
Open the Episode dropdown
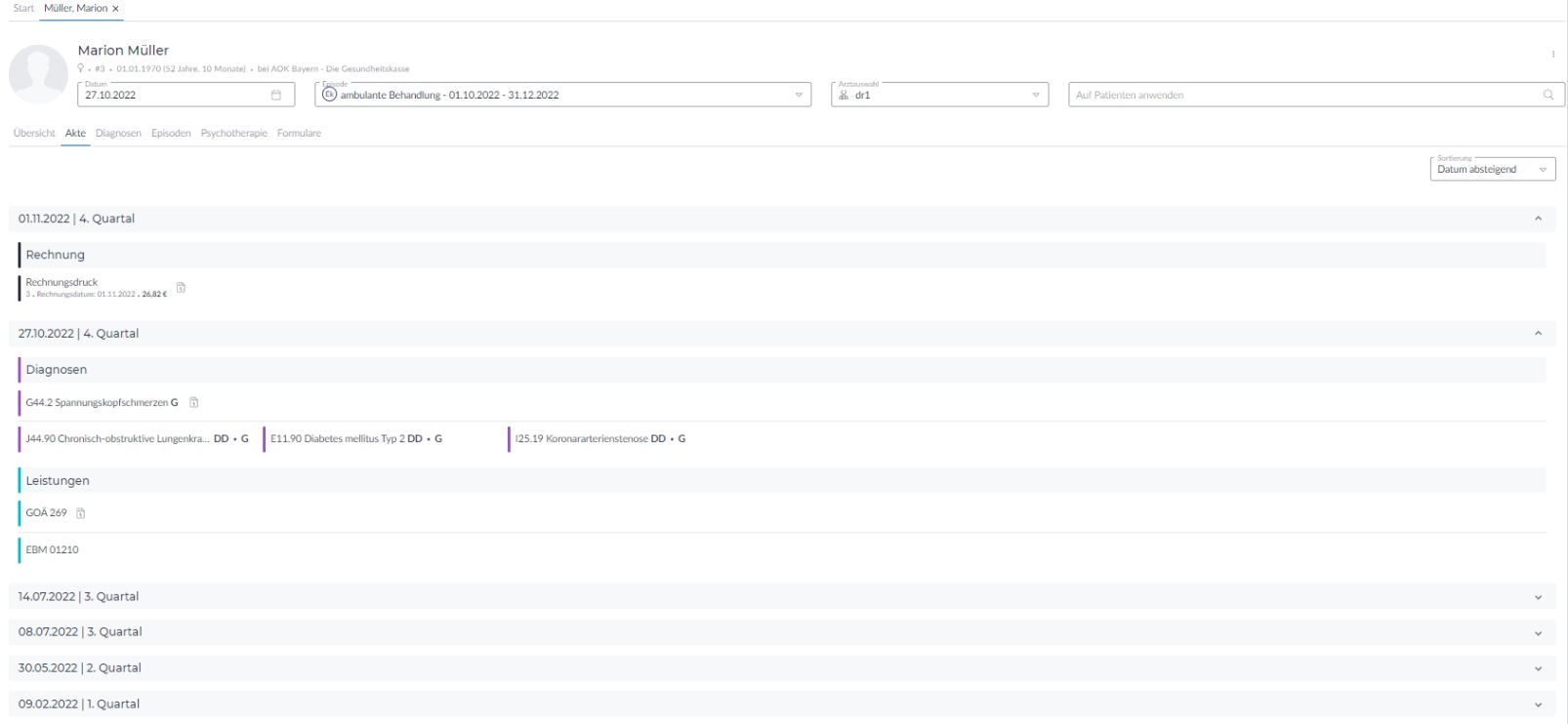798,95
